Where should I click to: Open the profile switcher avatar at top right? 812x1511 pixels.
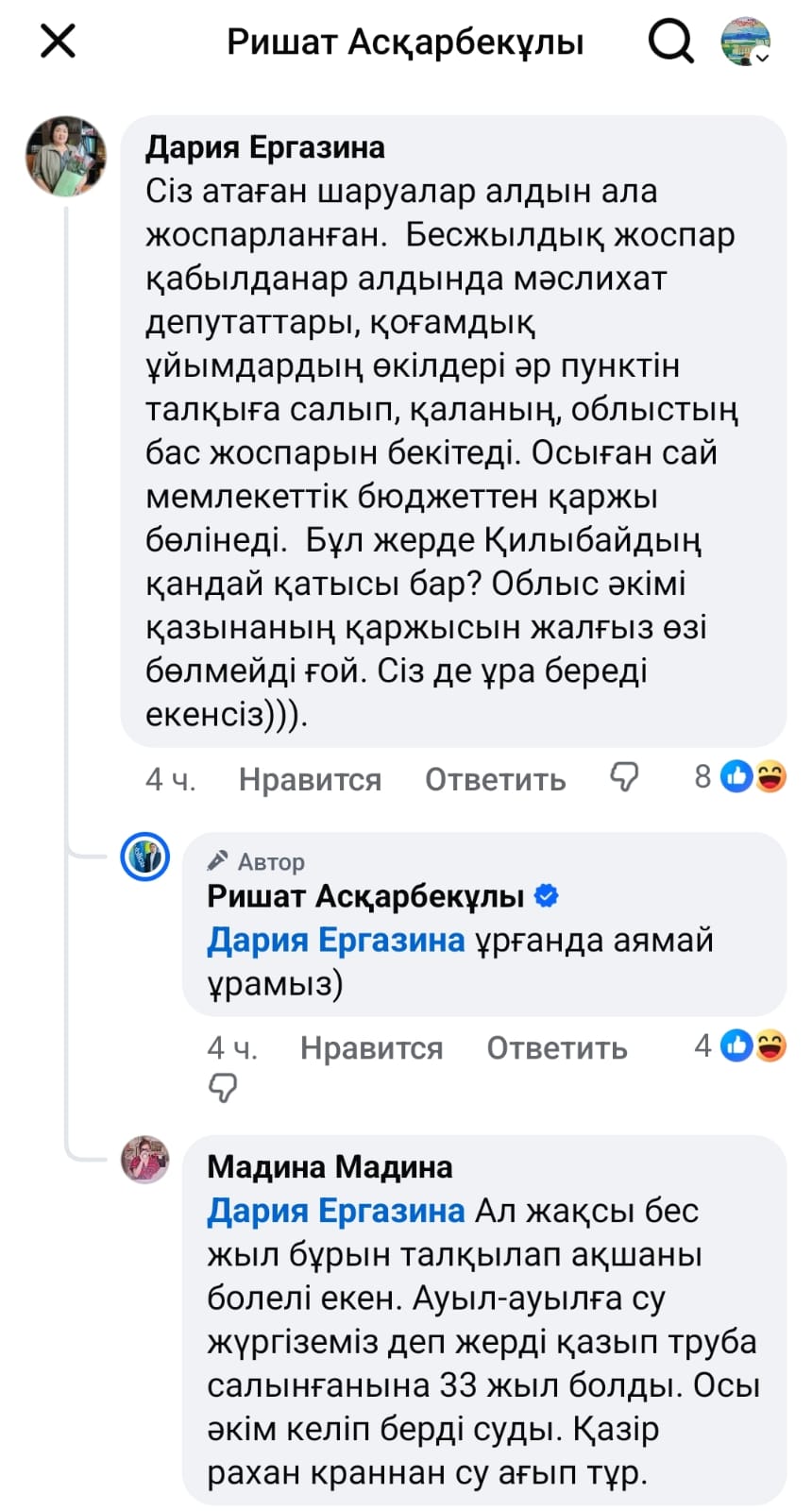(746, 42)
